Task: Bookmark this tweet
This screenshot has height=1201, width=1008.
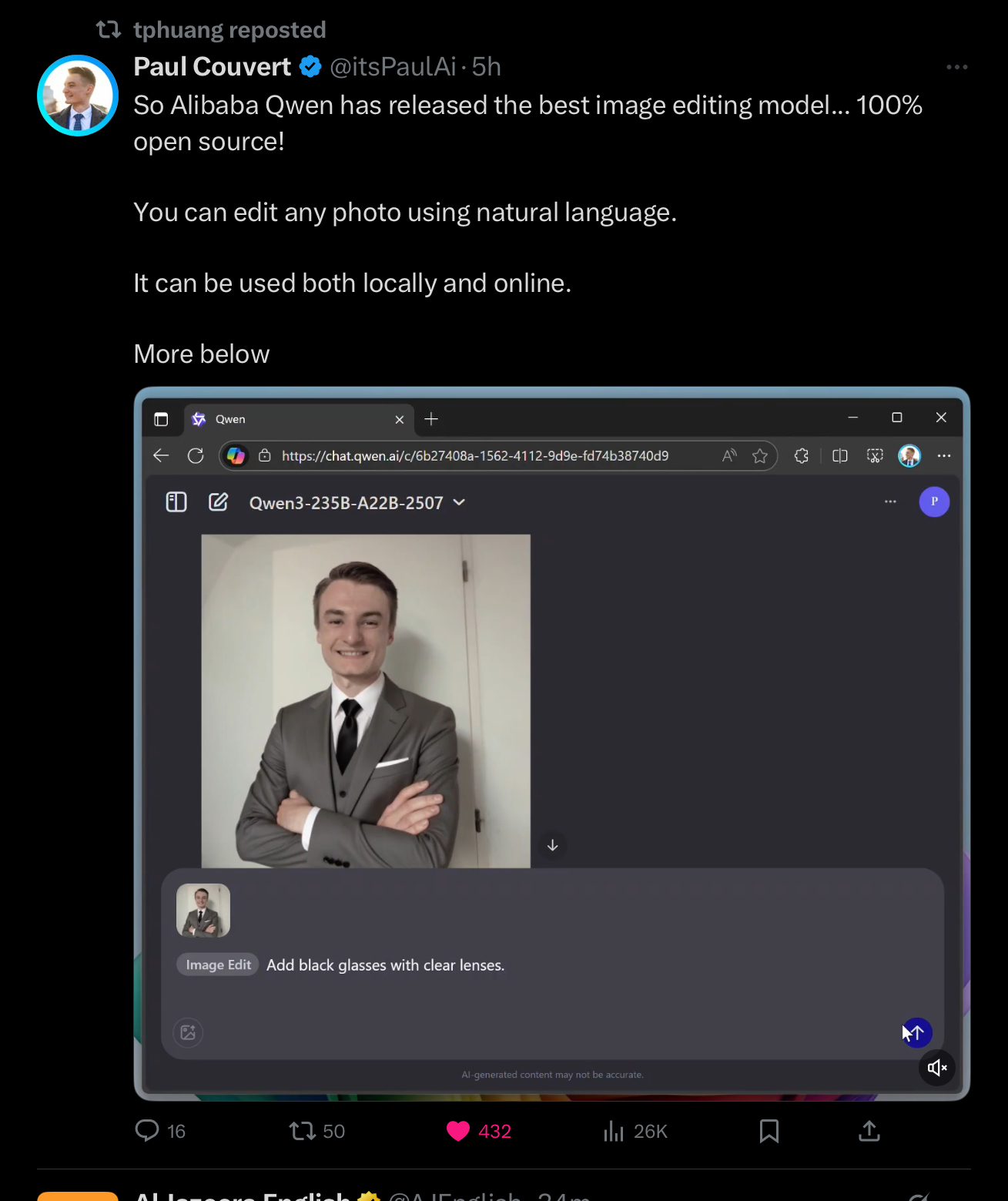Action: 769,1131
